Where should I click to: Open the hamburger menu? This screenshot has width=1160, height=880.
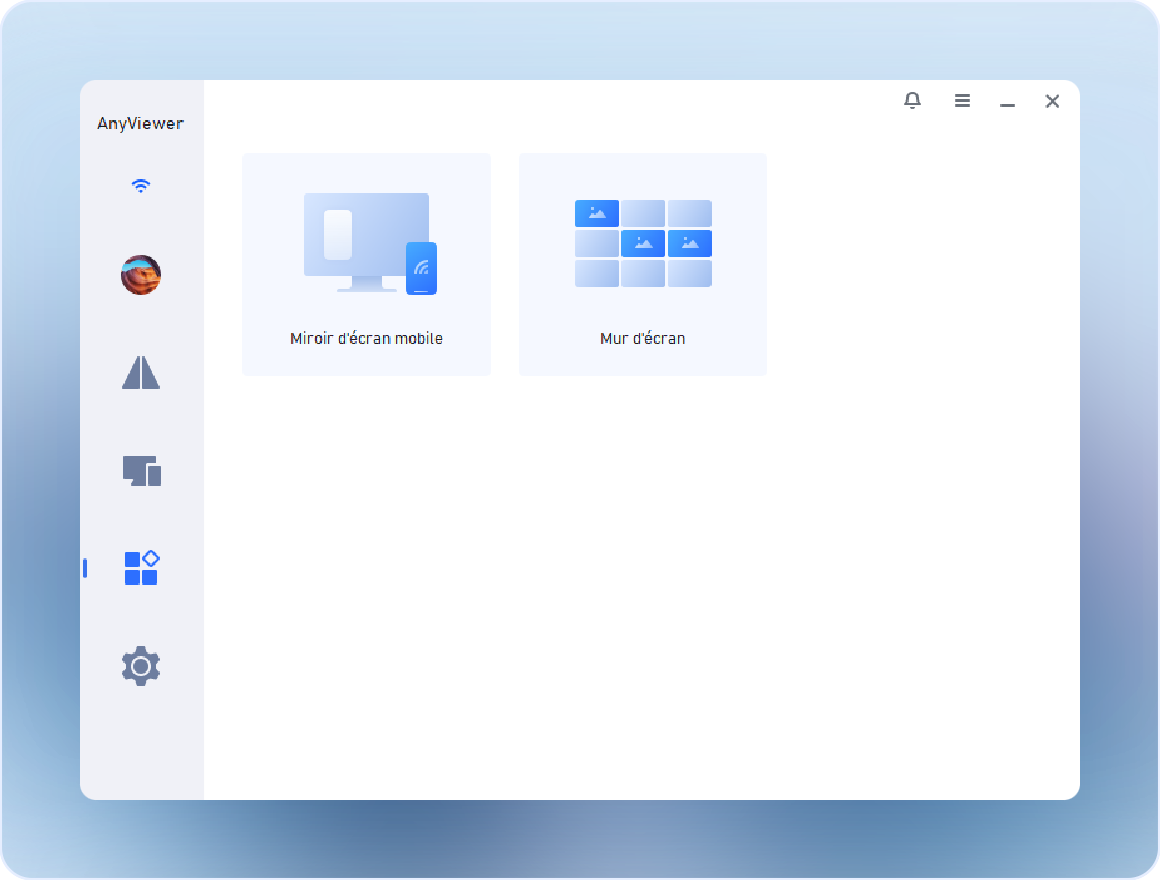(x=962, y=101)
